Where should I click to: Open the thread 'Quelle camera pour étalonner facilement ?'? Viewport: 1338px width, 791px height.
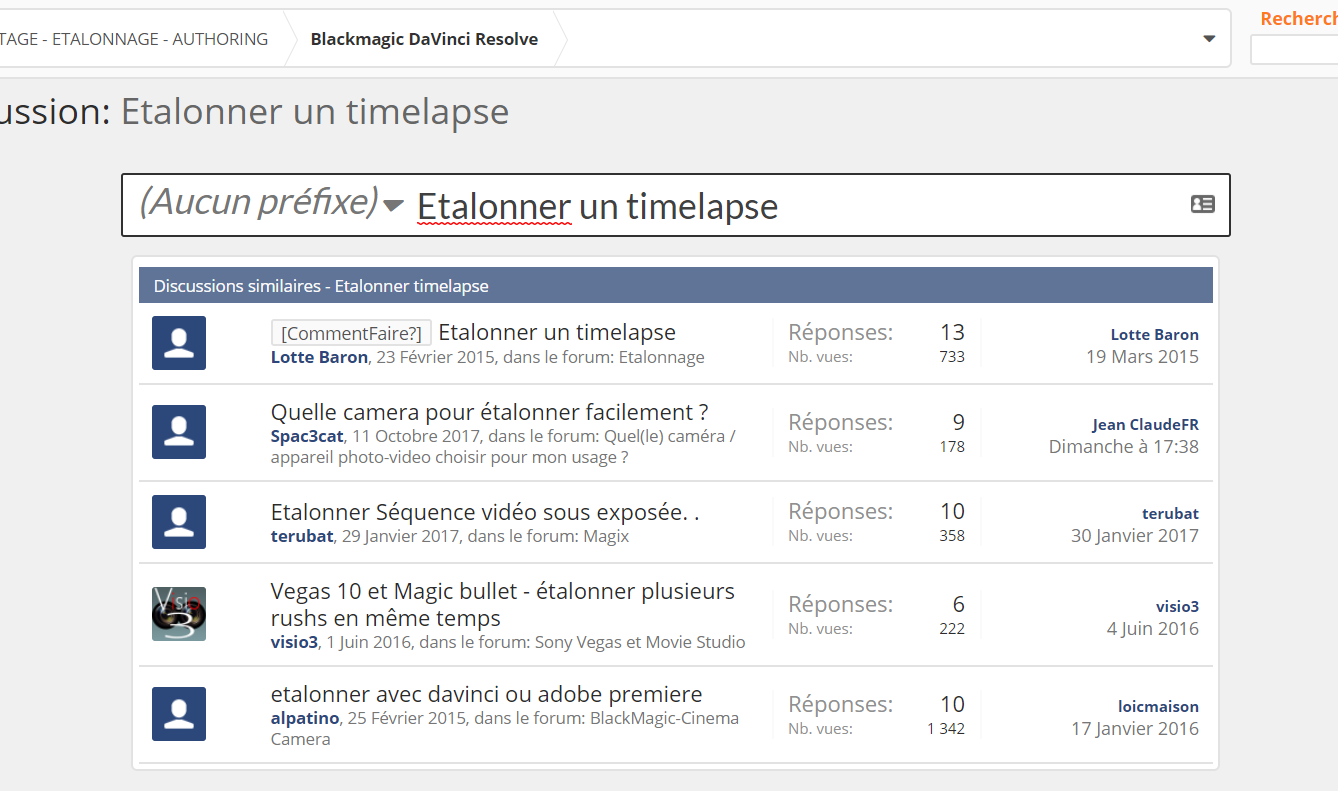[x=489, y=412]
